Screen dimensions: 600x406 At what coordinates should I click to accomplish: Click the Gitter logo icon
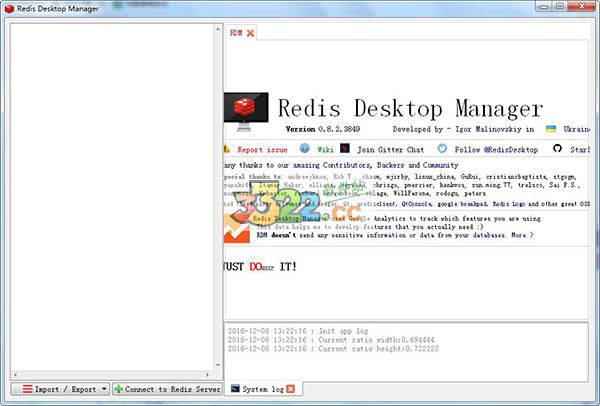[x=345, y=148]
